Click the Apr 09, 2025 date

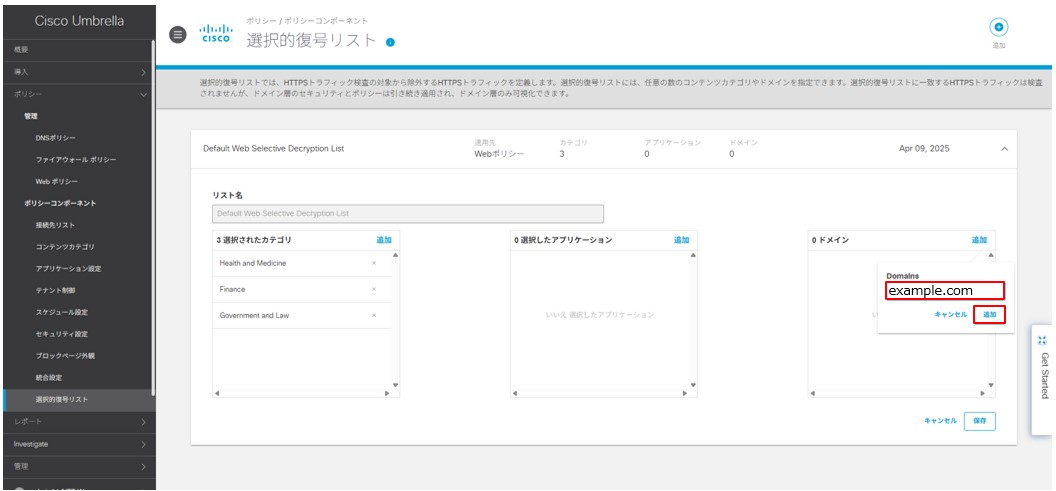pyautogui.click(x=923, y=148)
